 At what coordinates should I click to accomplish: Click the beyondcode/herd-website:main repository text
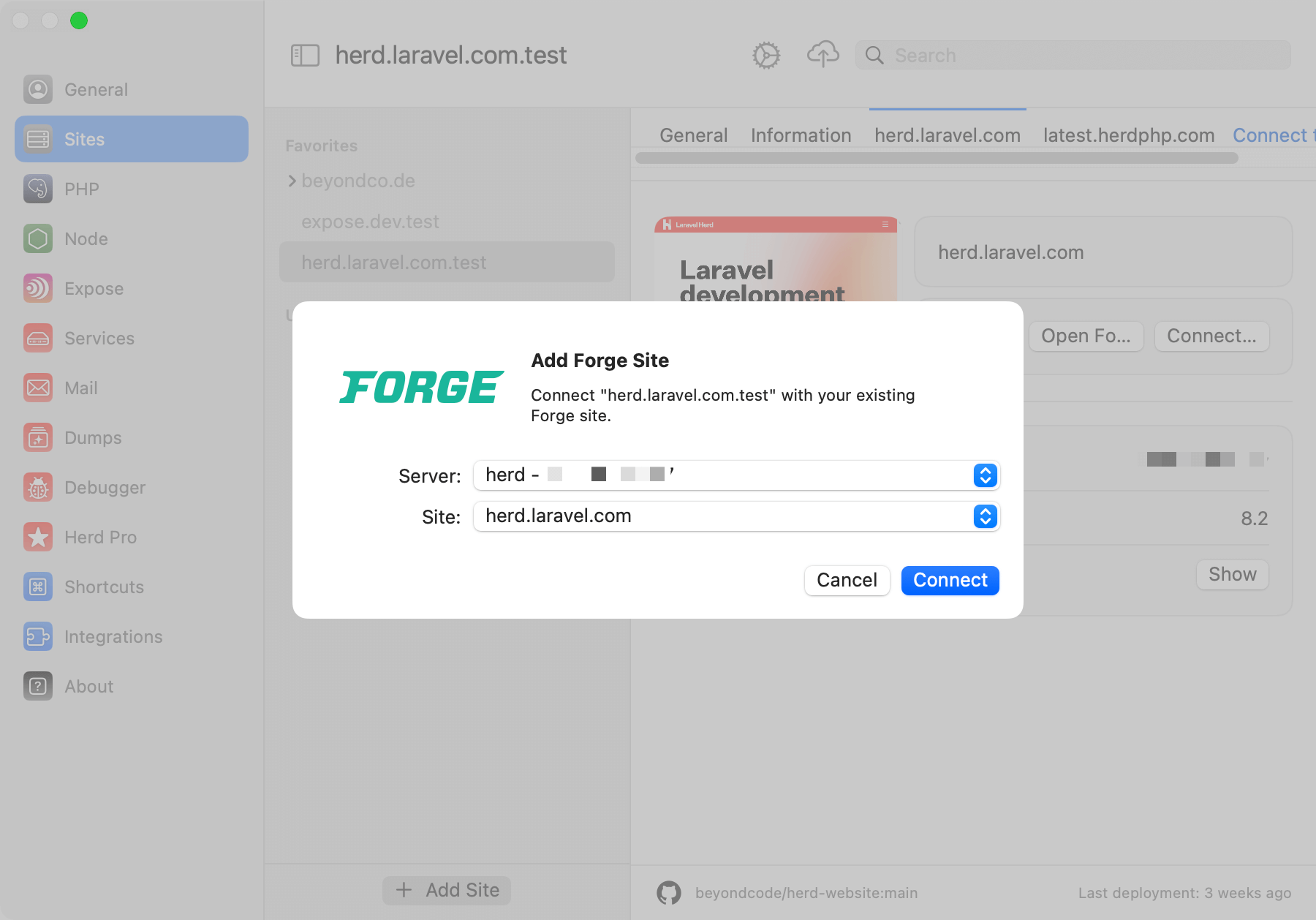(806, 893)
